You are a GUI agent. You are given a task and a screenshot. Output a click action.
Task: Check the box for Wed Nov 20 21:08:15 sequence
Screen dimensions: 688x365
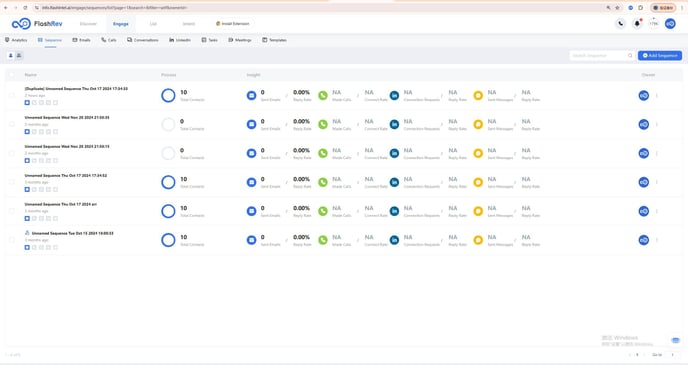click(x=12, y=153)
